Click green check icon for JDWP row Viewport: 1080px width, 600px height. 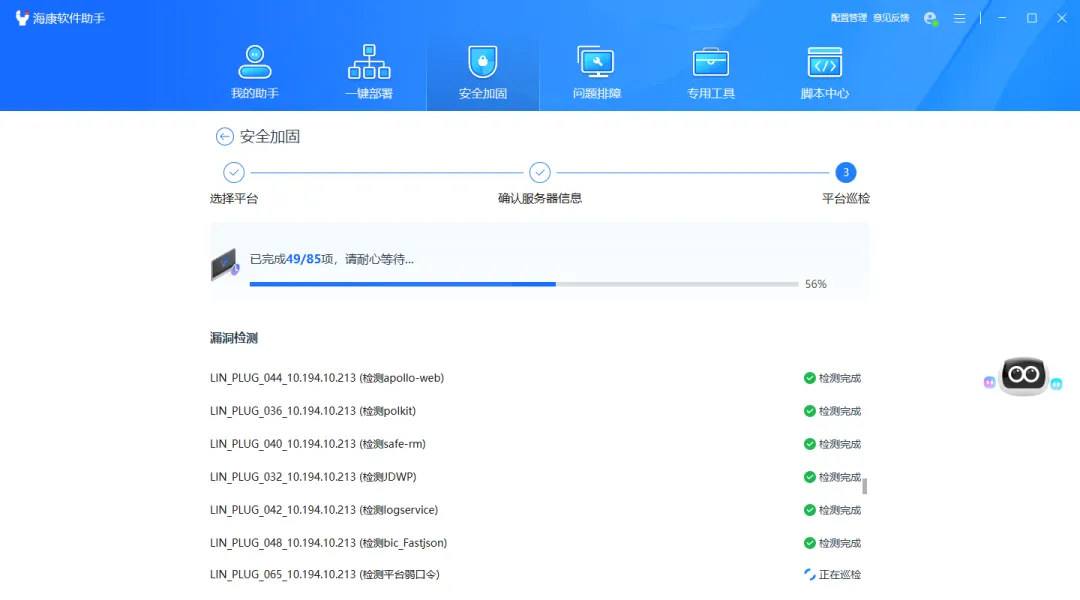pos(809,477)
